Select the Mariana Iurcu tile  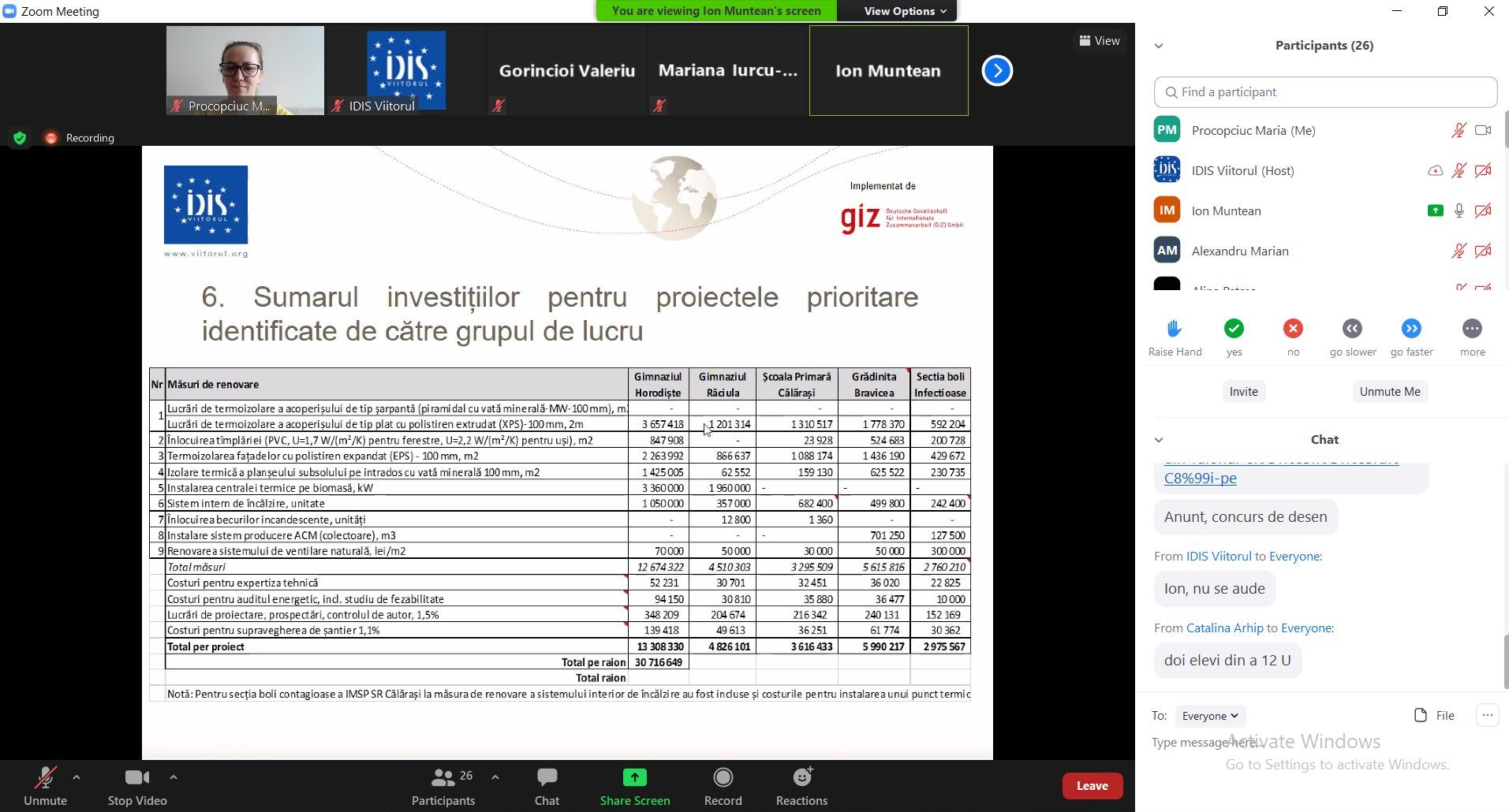(x=728, y=71)
